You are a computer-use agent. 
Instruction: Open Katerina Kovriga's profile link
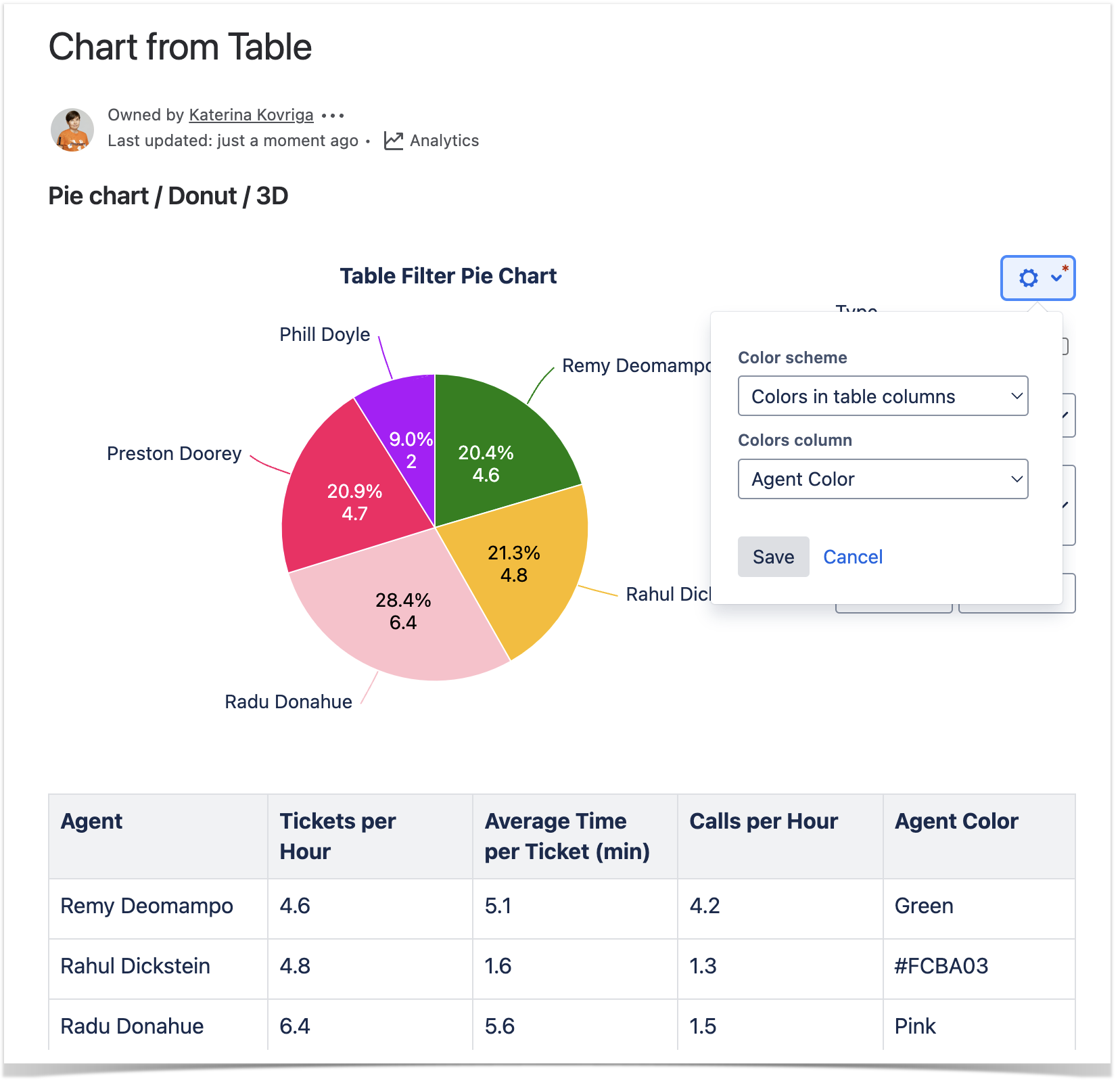[x=251, y=115]
